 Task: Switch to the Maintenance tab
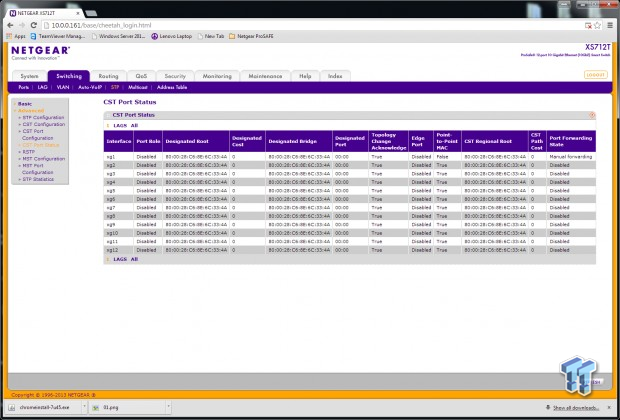265,76
